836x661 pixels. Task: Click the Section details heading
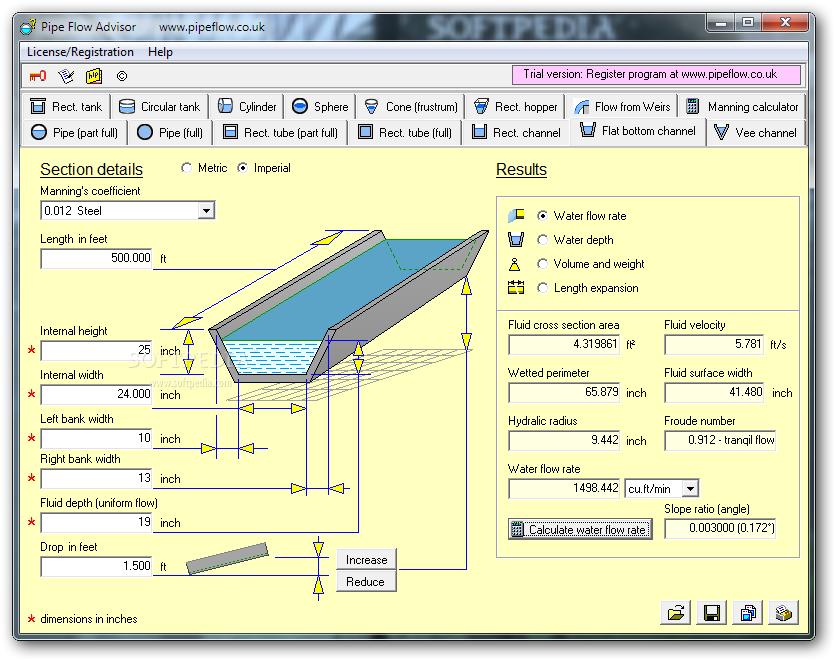[x=92, y=170]
